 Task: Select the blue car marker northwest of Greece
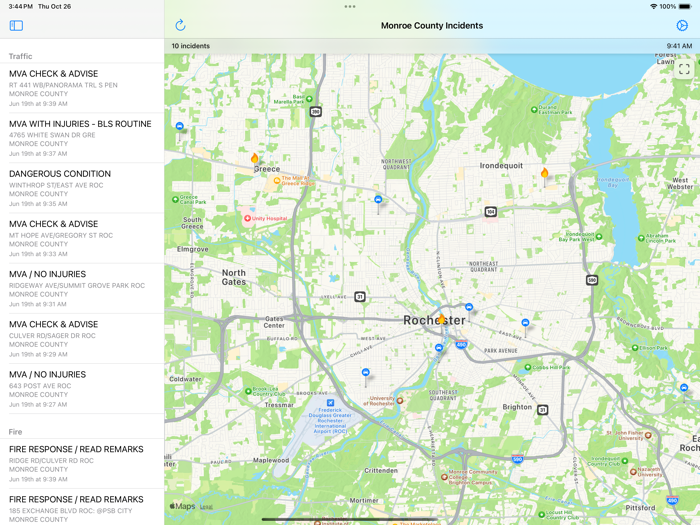pos(179,126)
